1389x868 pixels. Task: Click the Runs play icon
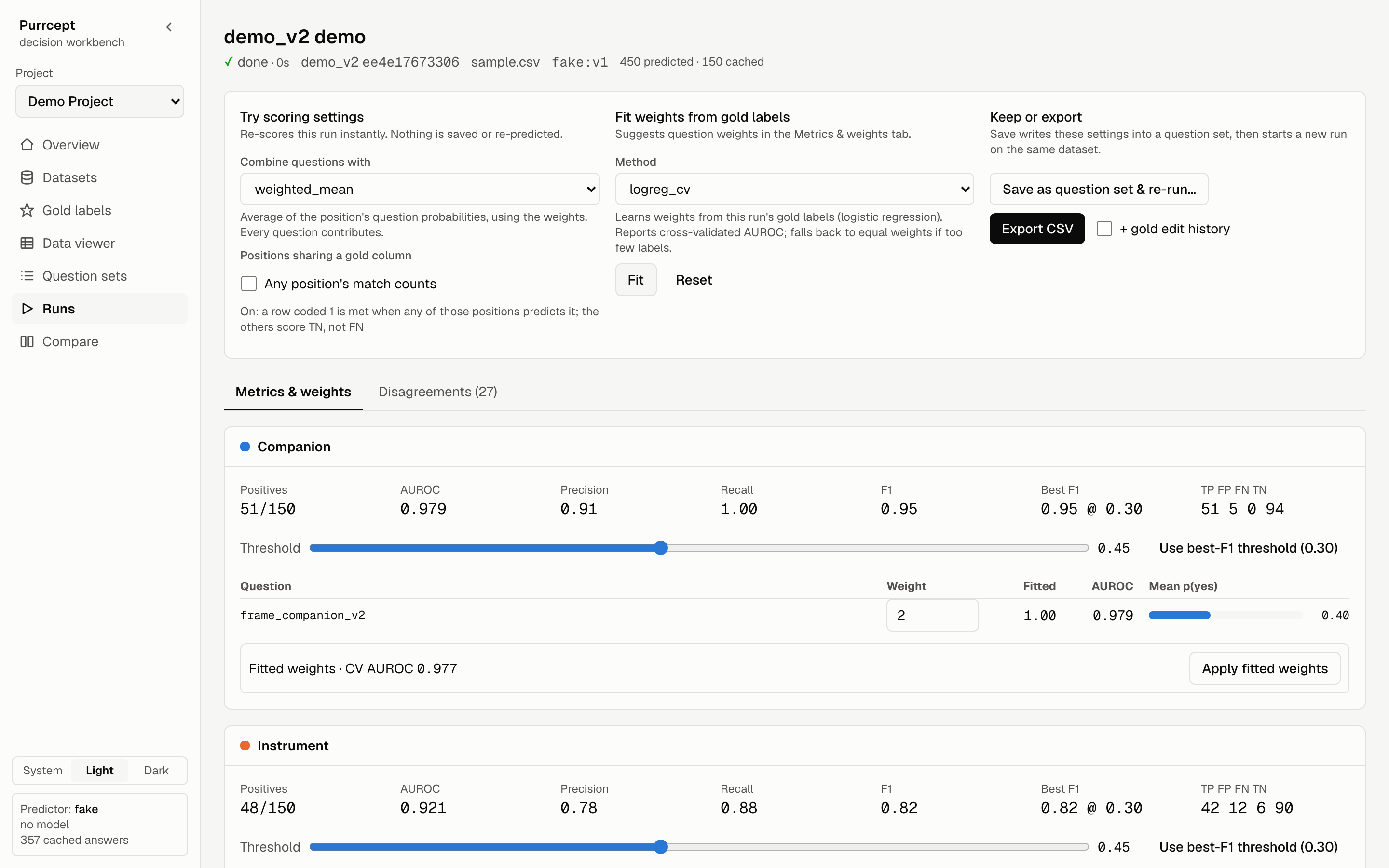(27, 308)
